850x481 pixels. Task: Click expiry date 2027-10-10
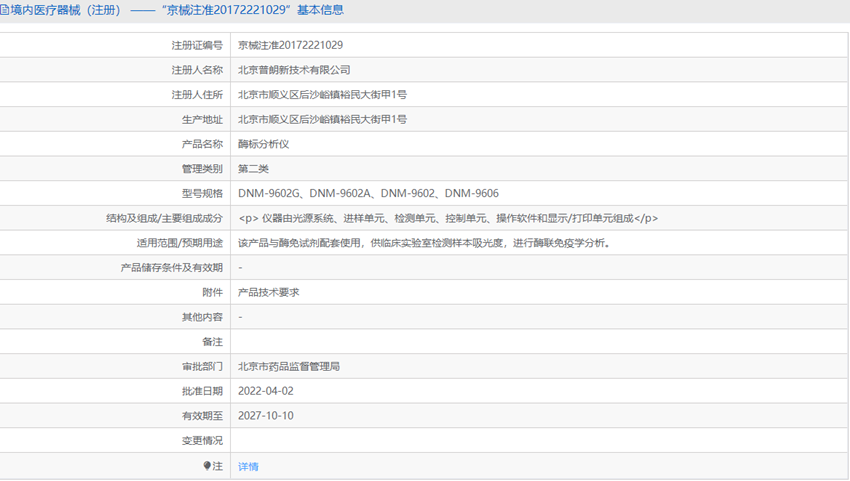266,416
